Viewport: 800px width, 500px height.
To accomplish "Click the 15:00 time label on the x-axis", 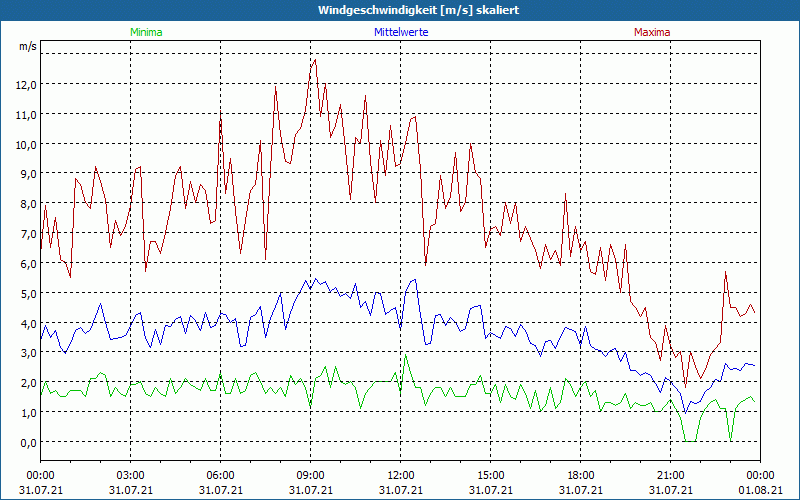I will coord(490,476).
